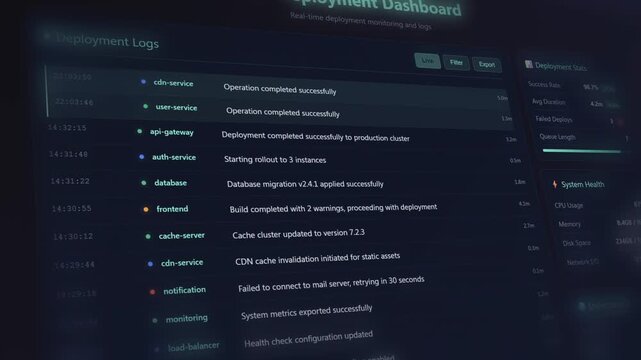The image size is (641, 360).
Task: Click 'Deployment completed successfully to production cluster' message
Action: point(316,136)
